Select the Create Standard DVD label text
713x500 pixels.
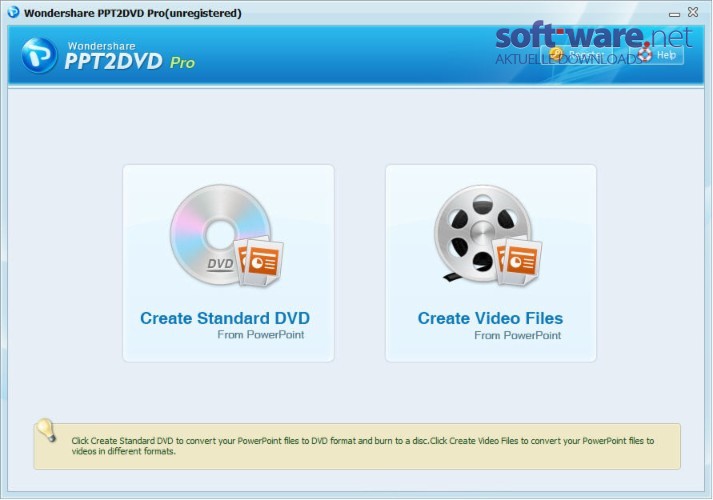click(x=225, y=318)
